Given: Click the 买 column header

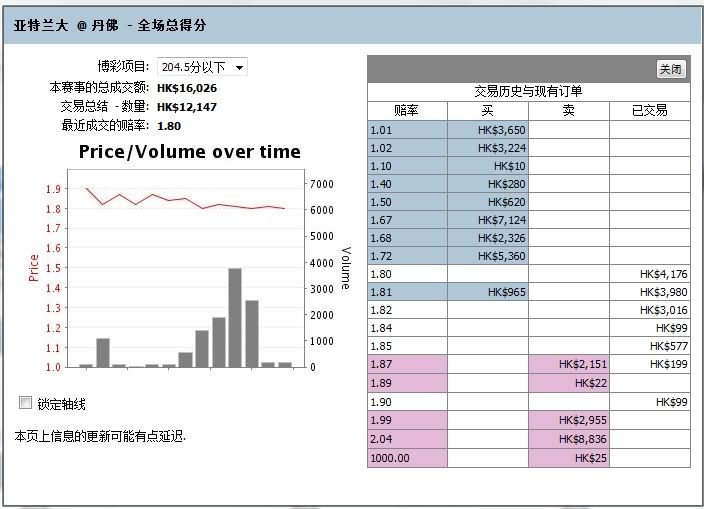Looking at the screenshot, I should (x=488, y=110).
